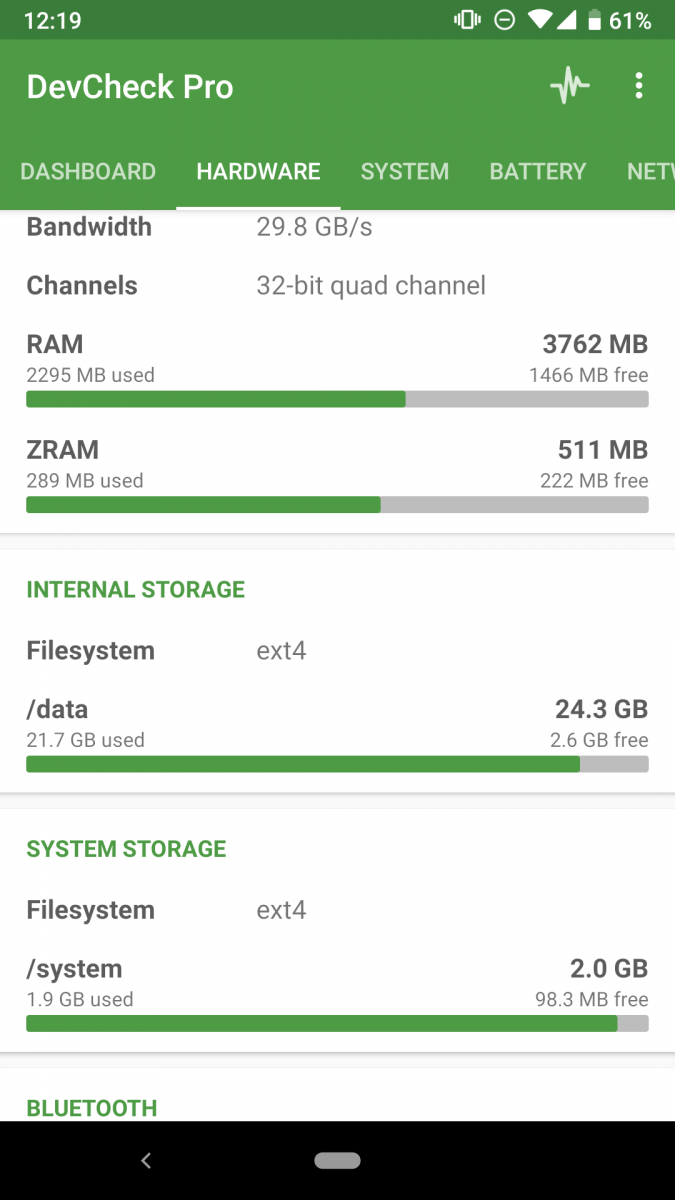Screen dimensions: 675x1200
Task: Select the INTERNAL STORAGE section header
Action: point(135,589)
